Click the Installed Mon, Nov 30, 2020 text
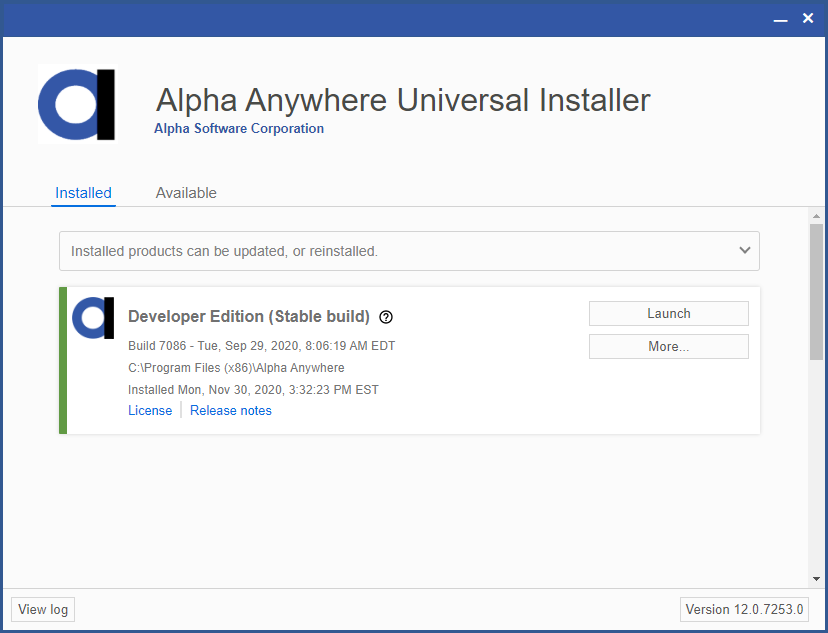 click(253, 390)
